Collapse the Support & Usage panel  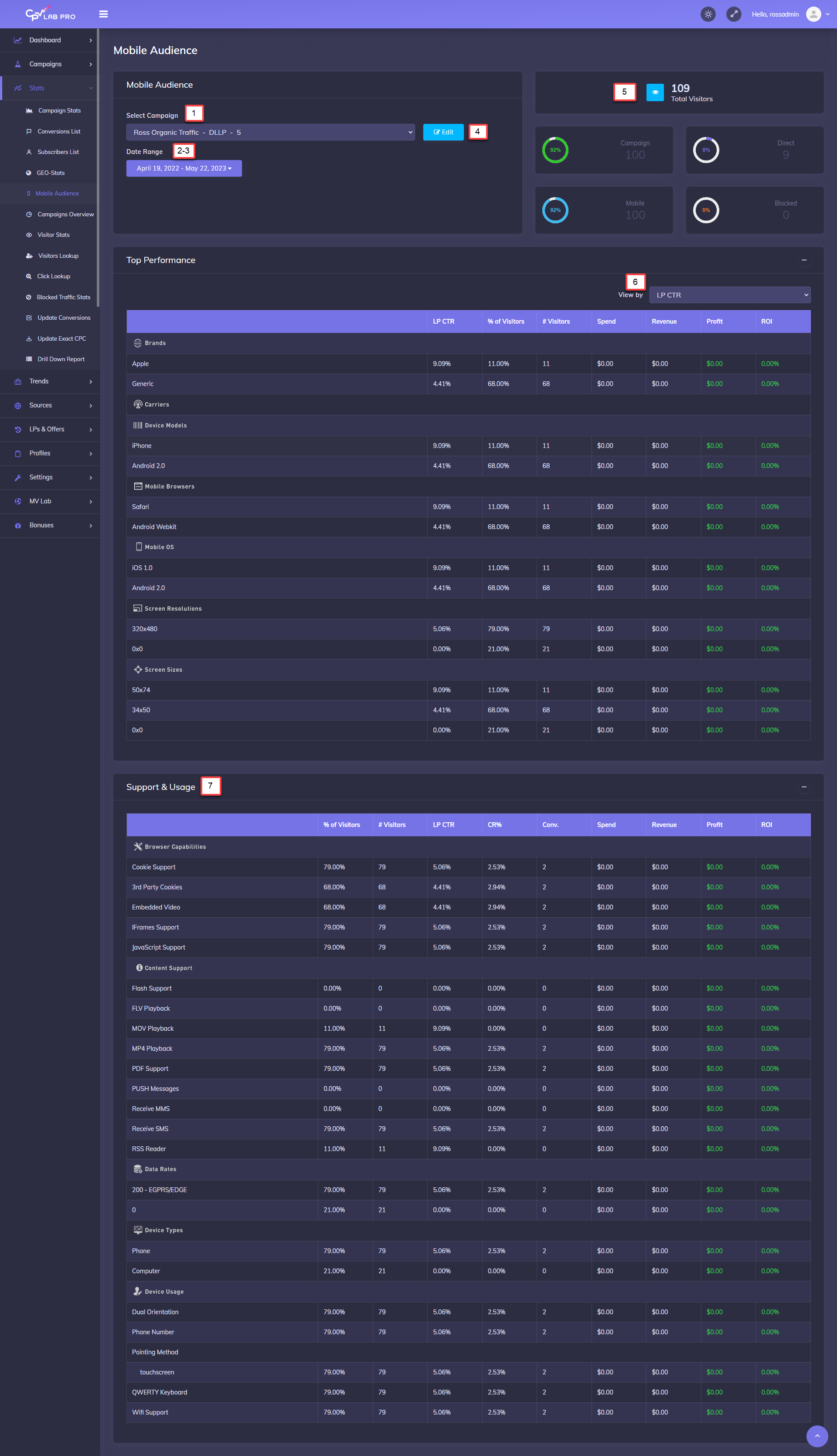(804, 787)
